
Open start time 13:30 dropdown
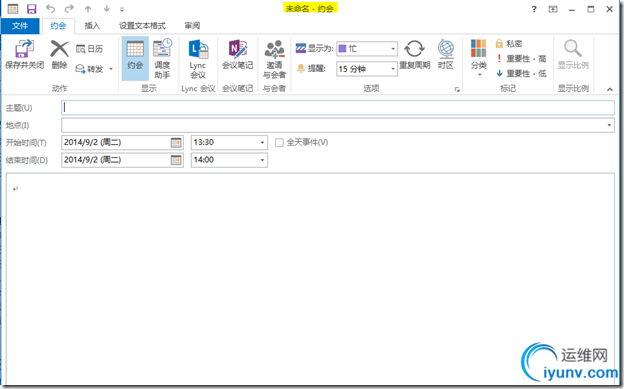click(262, 143)
